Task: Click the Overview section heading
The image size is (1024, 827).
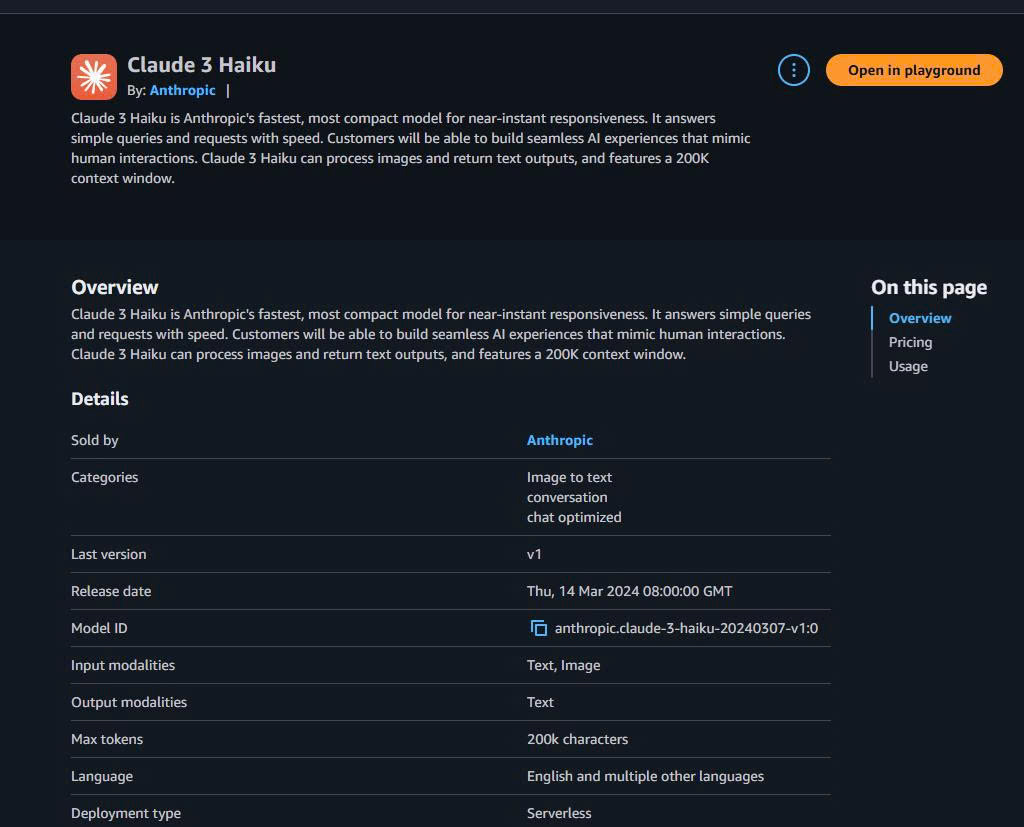Action: tap(114, 287)
